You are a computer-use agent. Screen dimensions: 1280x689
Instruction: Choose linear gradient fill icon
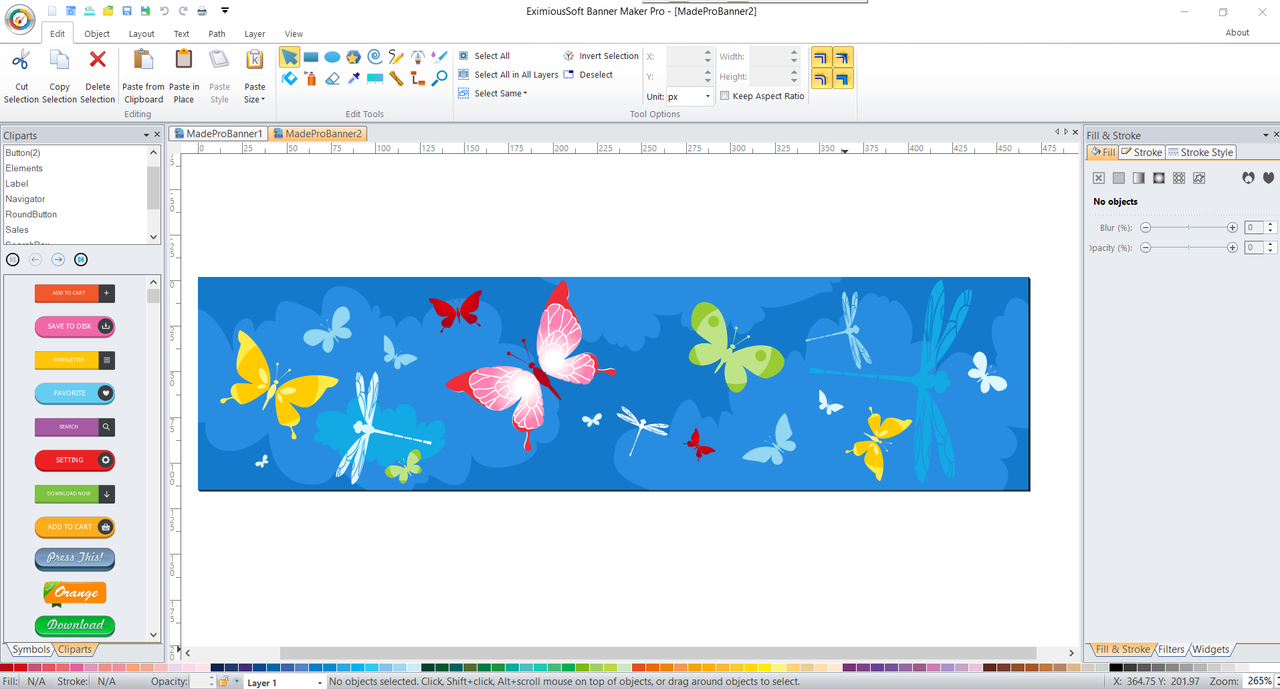(1138, 178)
